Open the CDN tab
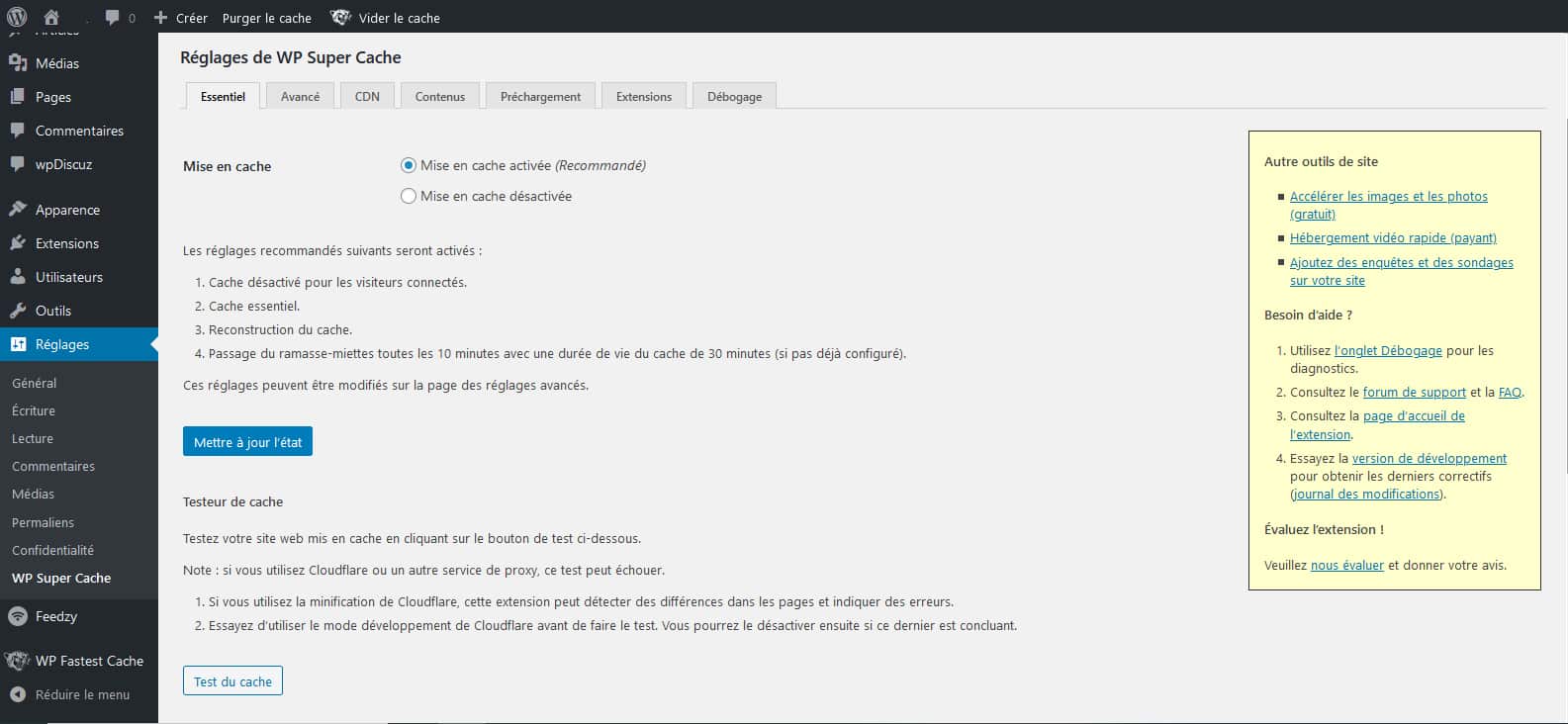 pos(367,96)
